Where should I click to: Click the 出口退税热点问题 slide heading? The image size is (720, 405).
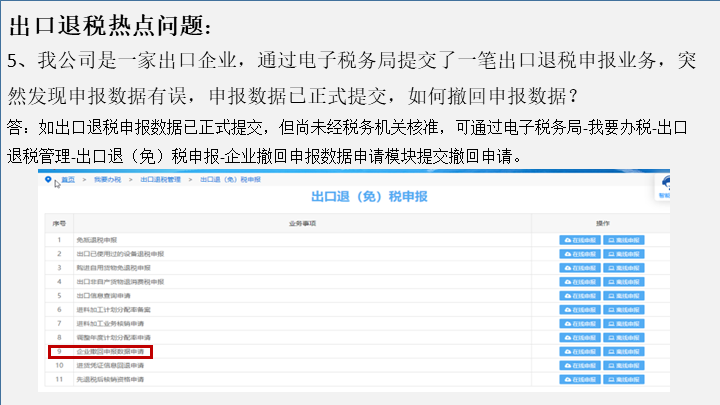click(110, 26)
